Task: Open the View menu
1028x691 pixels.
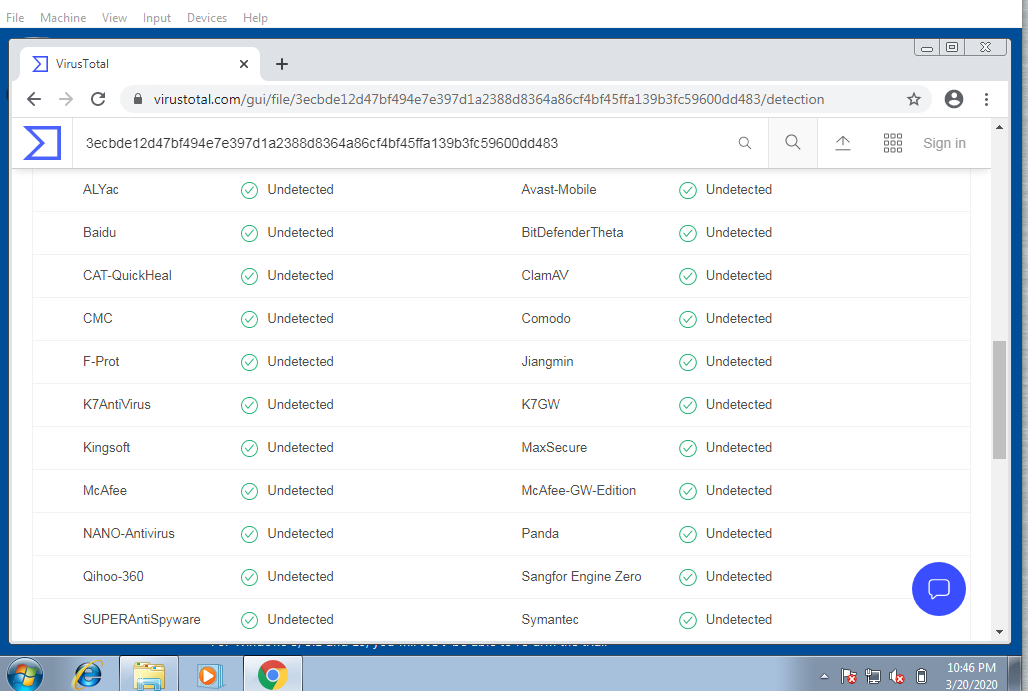Action: [114, 18]
